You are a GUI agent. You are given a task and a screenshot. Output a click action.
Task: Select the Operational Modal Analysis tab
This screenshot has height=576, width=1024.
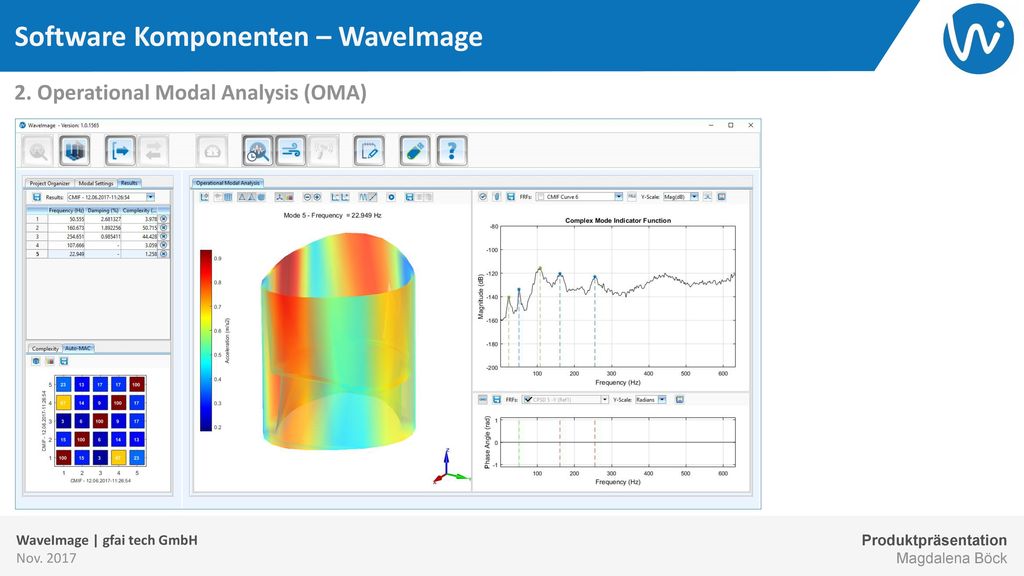[228, 183]
